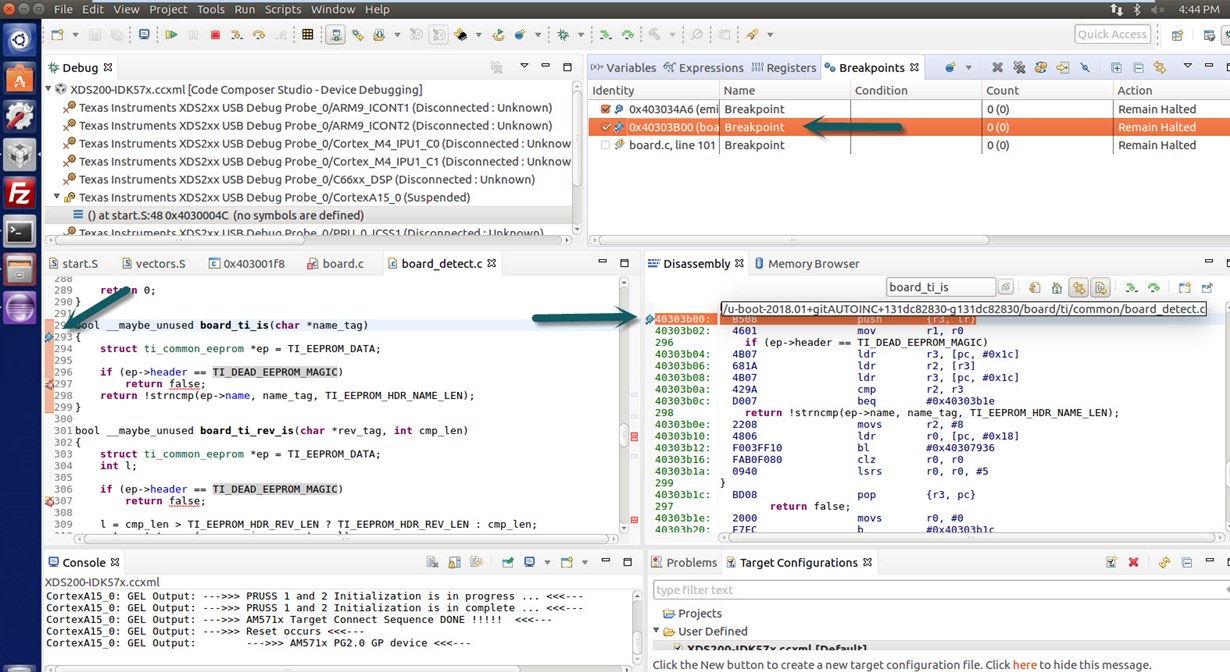This screenshot has height=672, width=1230.
Task: Open Terminal from the Ubuntu launcher
Action: 20,232
